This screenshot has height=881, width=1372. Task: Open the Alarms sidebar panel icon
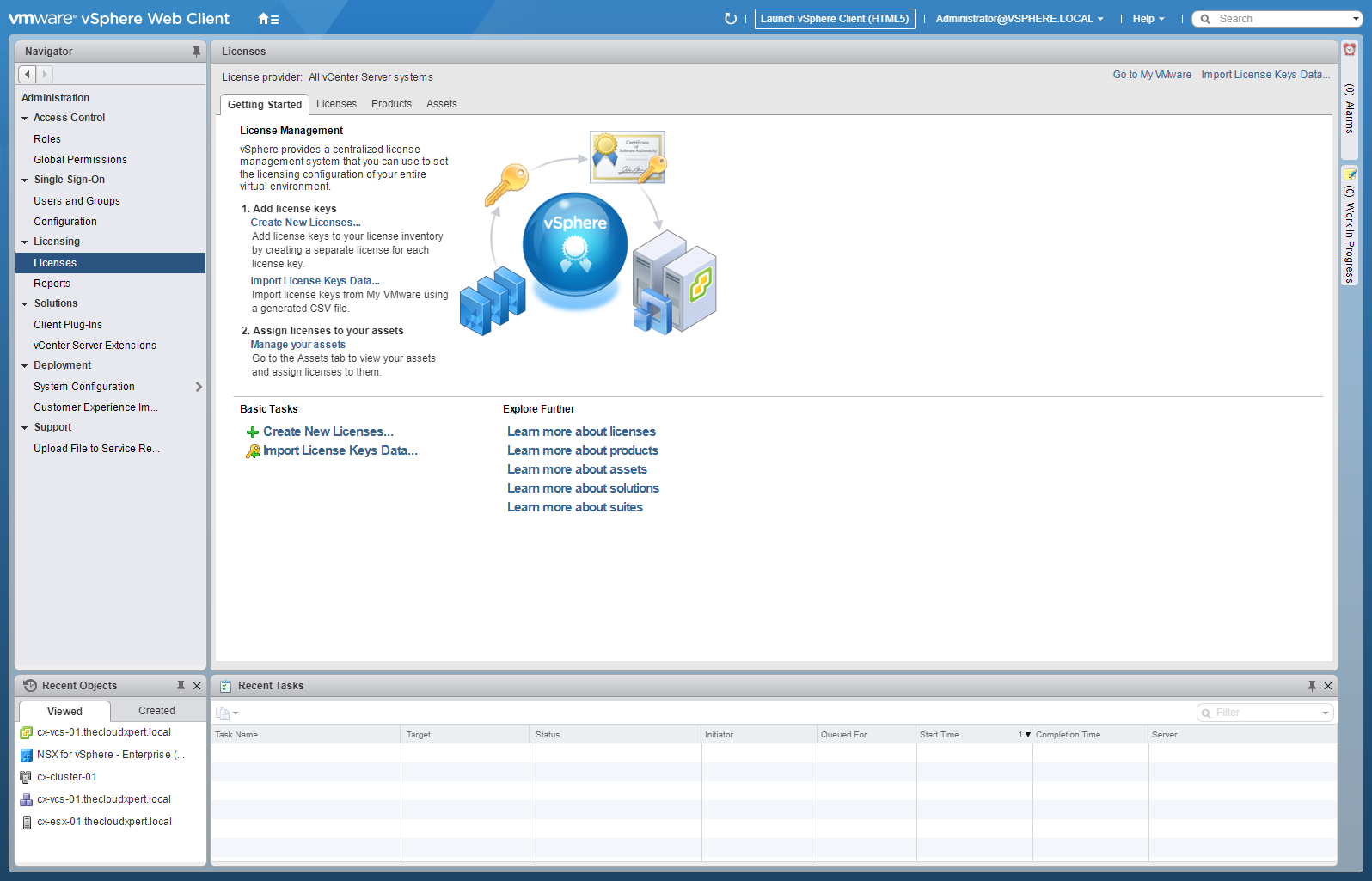tap(1350, 50)
